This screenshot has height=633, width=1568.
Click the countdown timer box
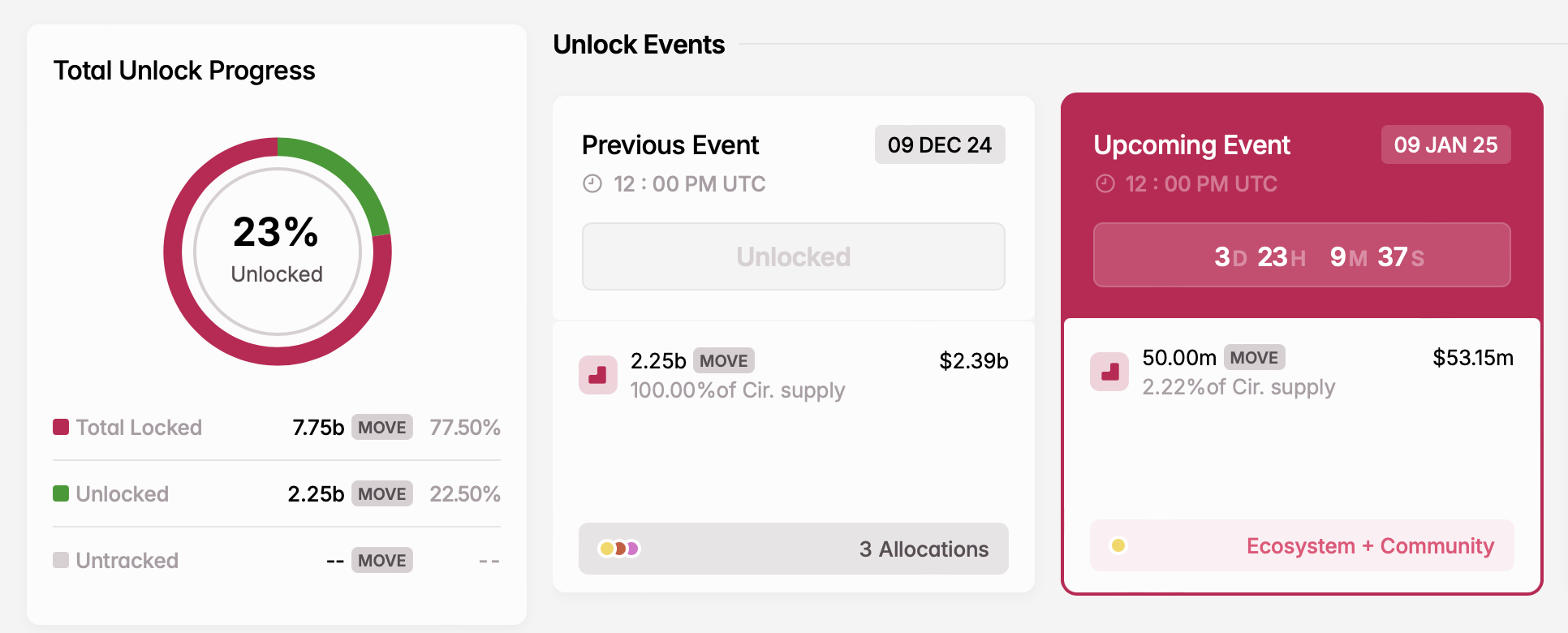pyautogui.click(x=1301, y=256)
